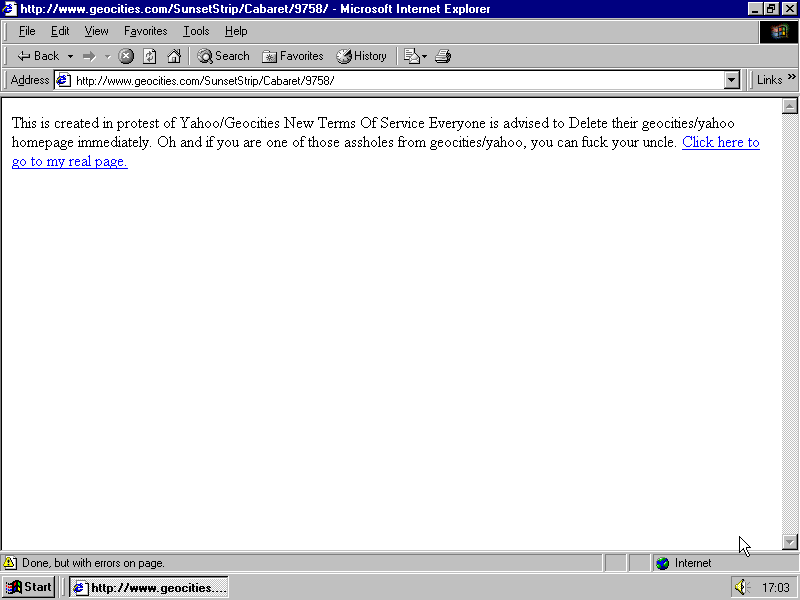The image size is (800, 600).
Task: Click the scrollbar up arrow
Action: 789,106
